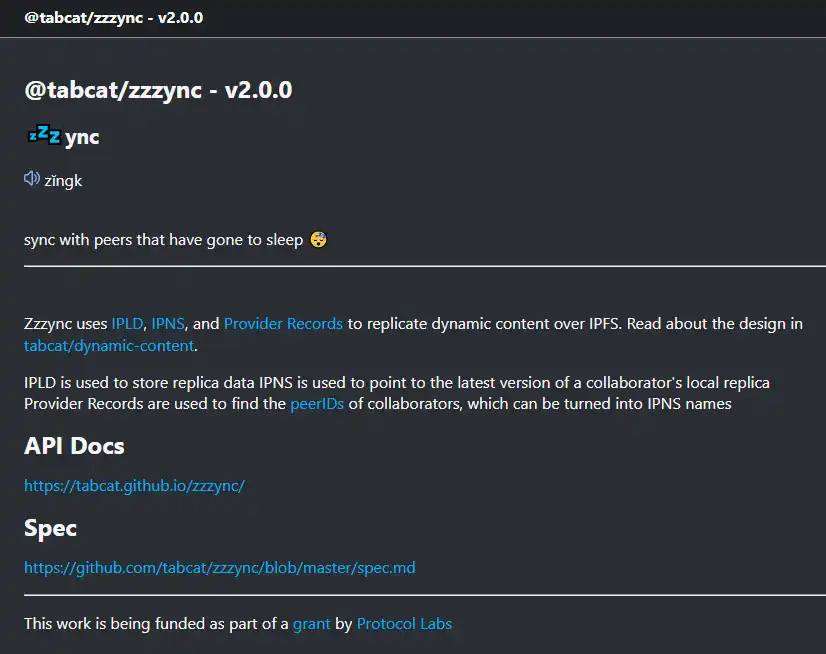The image size is (826, 654).
Task: Click the Spec section heading
Action: 50,528
